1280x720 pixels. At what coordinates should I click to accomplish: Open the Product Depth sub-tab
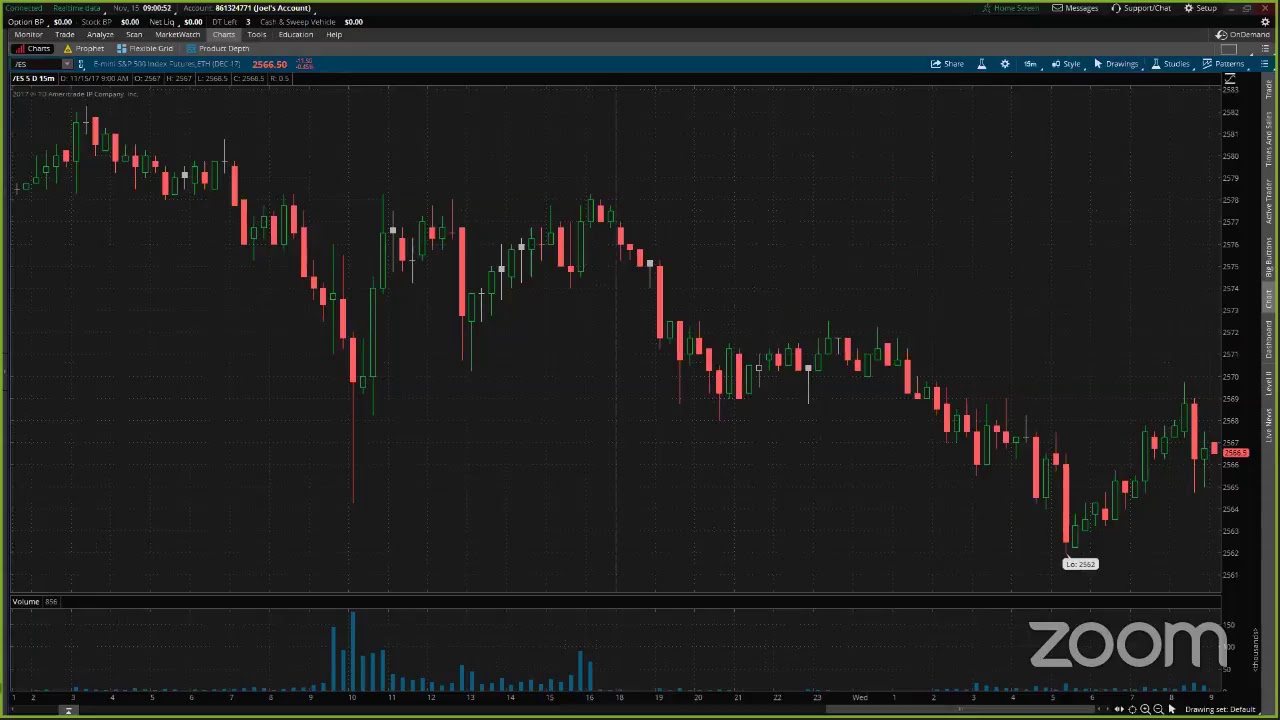218,49
